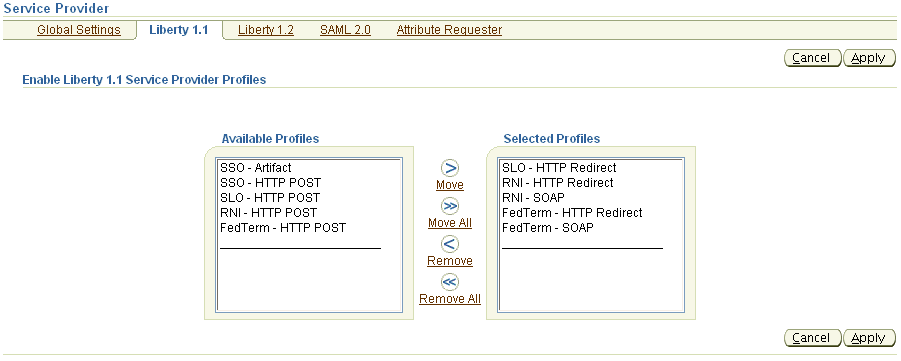Switch to the Liberty 1.2 tab

tap(265, 30)
